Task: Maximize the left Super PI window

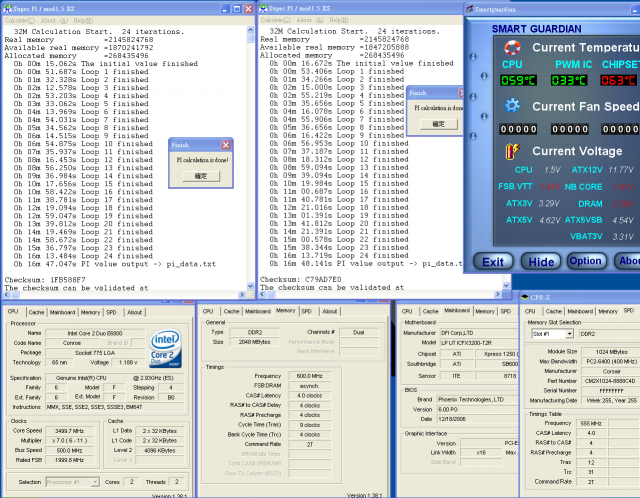Action: [x=237, y=9]
